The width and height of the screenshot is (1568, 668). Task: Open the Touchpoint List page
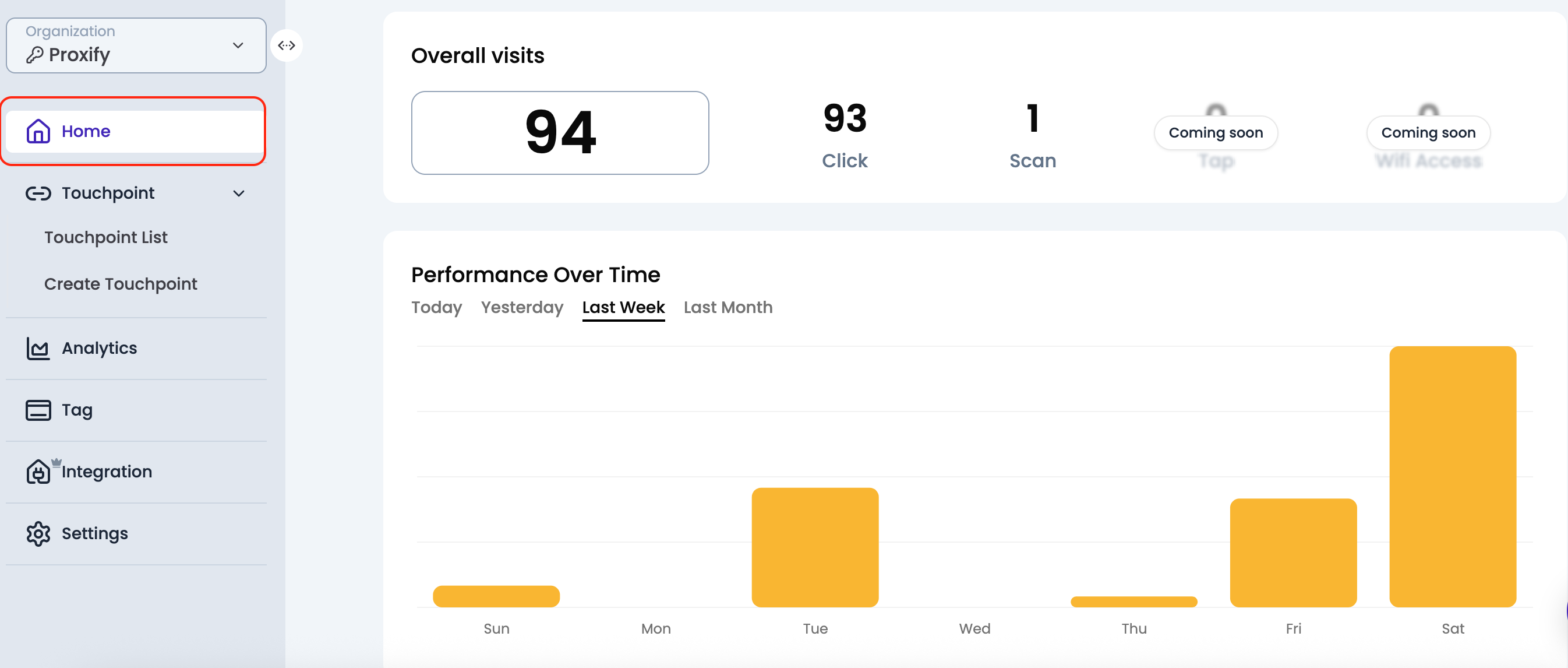pyautogui.click(x=105, y=237)
